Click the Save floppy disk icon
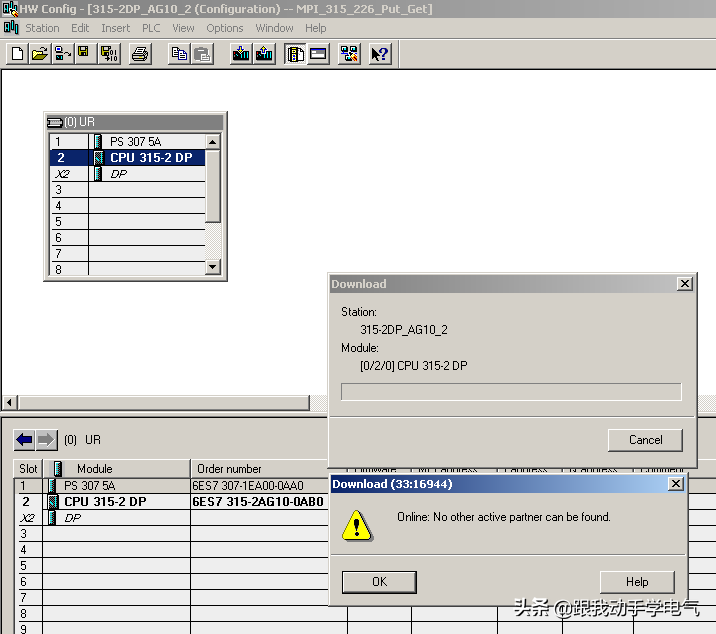 tap(84, 54)
